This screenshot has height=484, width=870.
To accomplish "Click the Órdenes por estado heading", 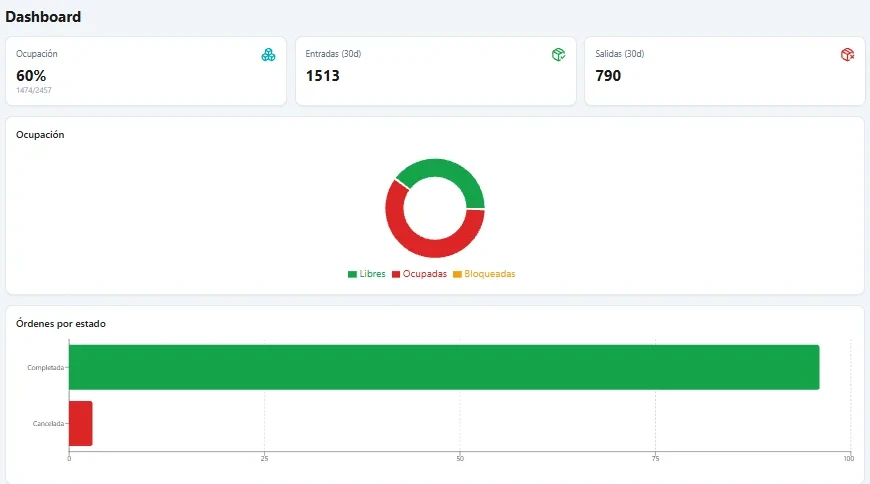I will [60, 324].
